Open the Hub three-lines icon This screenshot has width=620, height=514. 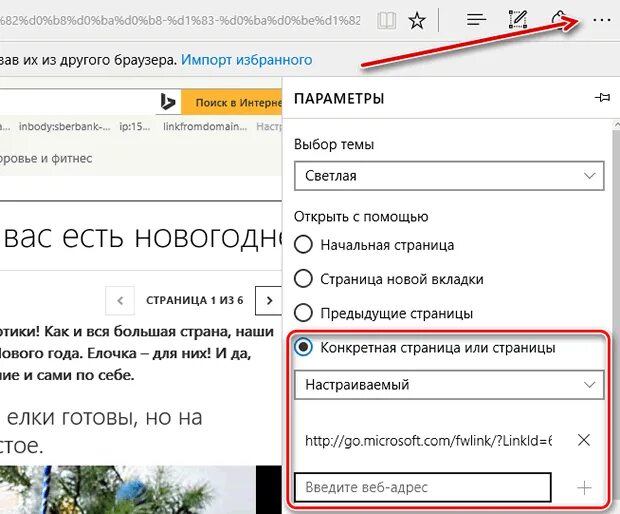pyautogui.click(x=476, y=19)
